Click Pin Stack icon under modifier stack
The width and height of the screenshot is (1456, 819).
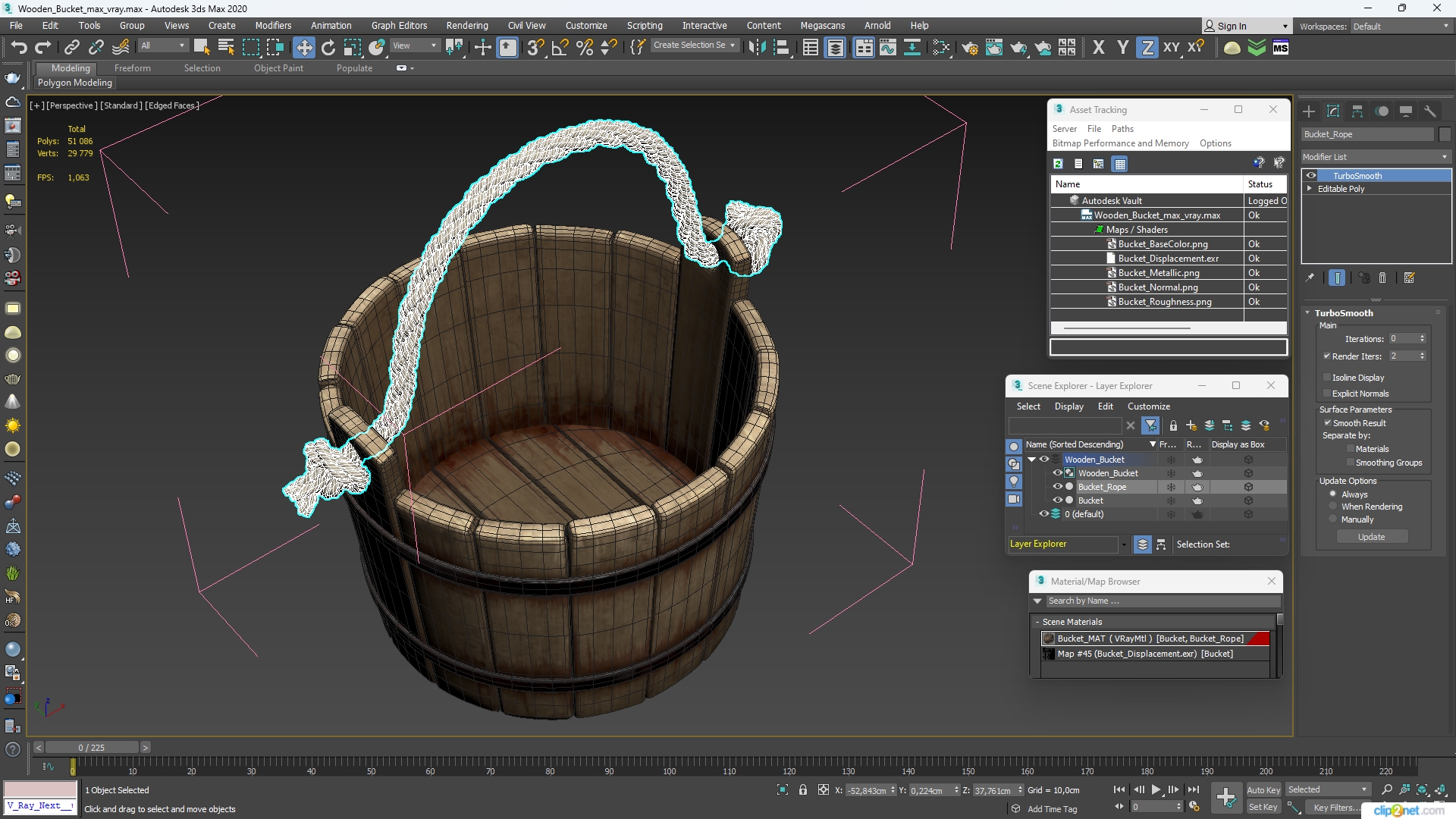point(1310,278)
